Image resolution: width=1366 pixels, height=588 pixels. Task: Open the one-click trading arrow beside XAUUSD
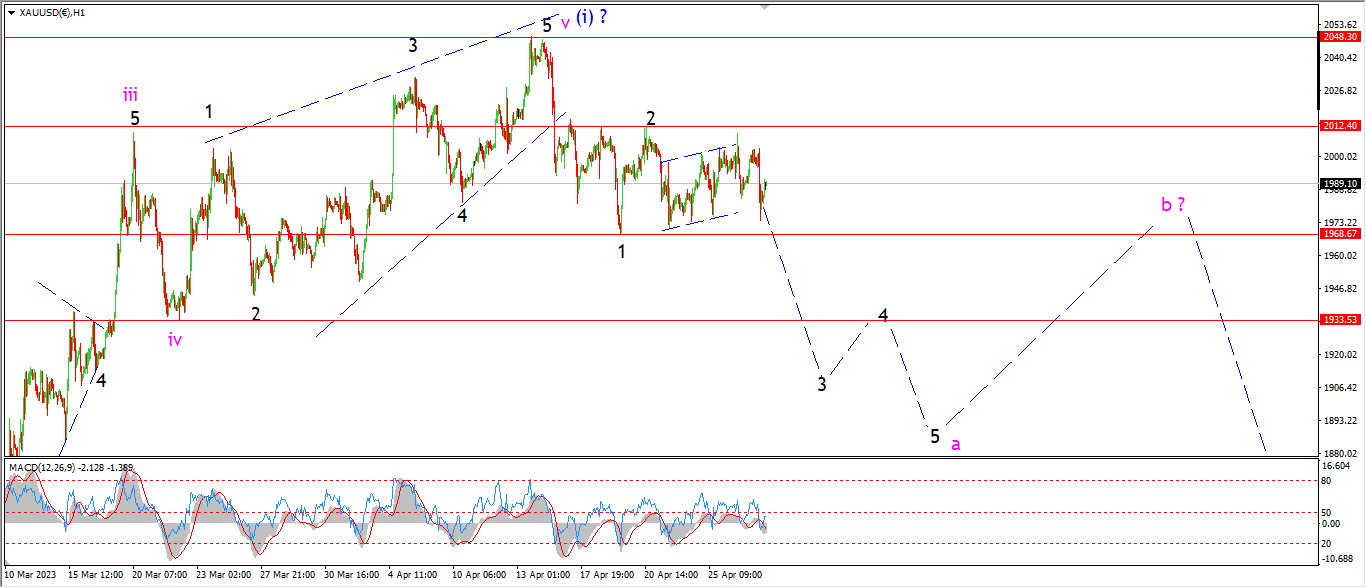coord(11,13)
